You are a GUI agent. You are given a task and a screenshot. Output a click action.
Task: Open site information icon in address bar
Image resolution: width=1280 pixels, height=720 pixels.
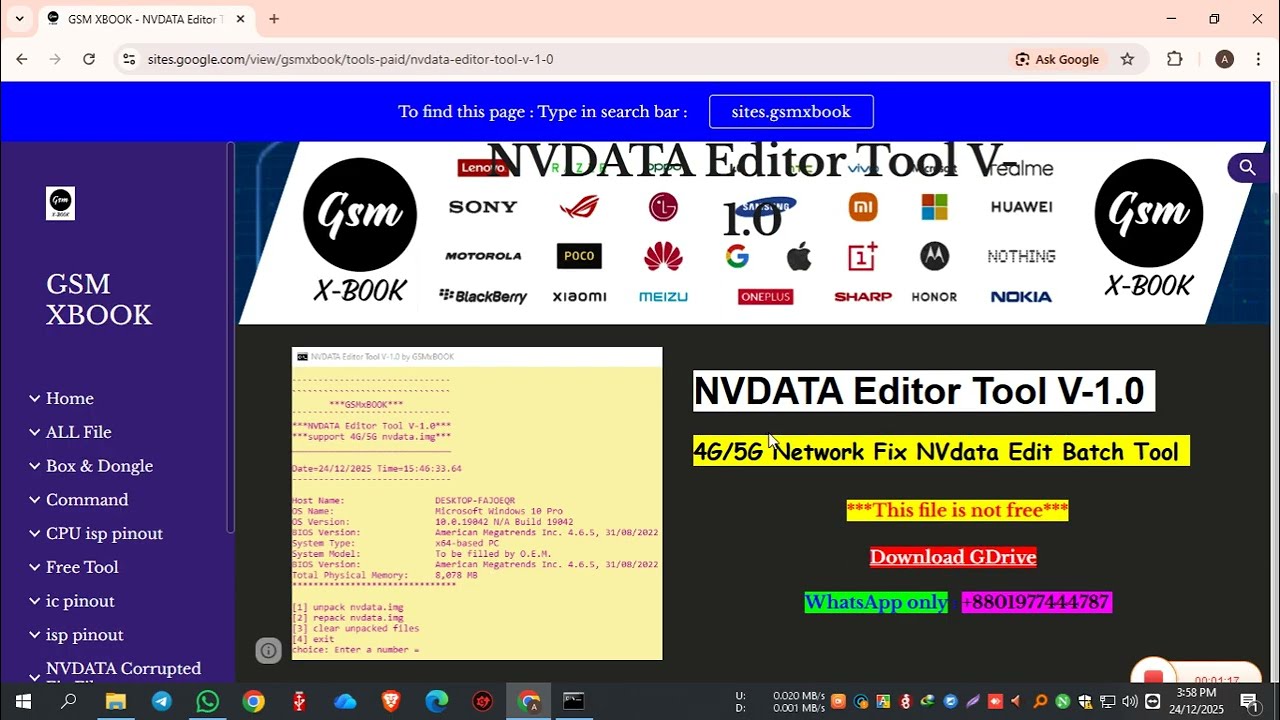click(129, 59)
